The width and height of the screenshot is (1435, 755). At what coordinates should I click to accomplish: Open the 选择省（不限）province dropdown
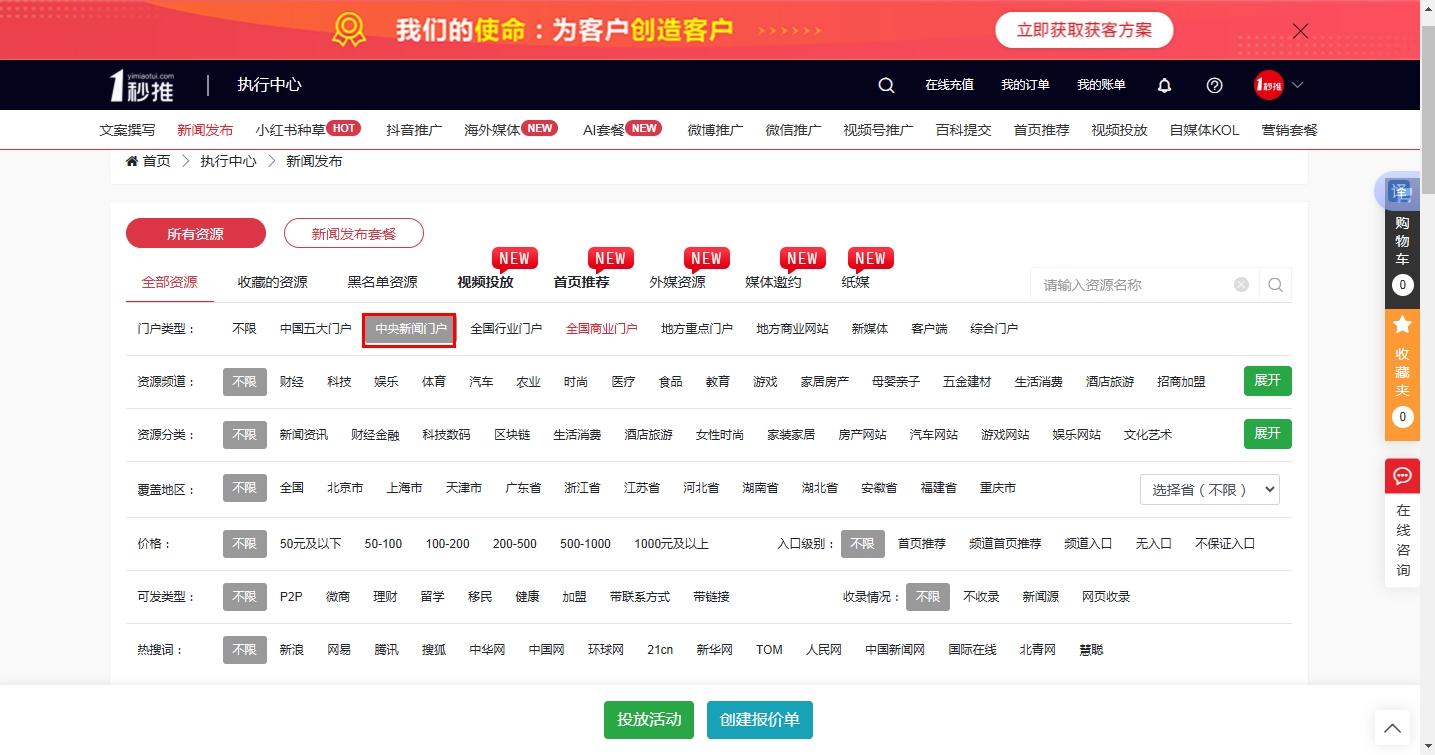[1209, 489]
